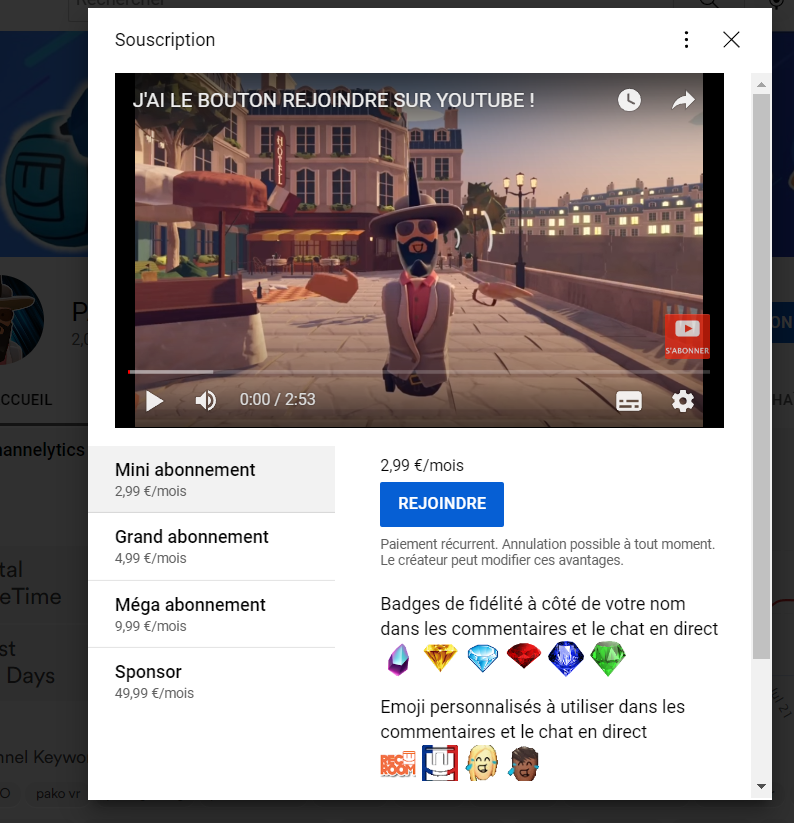This screenshot has width=794, height=823.
Task: Click the Rec Room custom emoji
Action: coord(397,764)
